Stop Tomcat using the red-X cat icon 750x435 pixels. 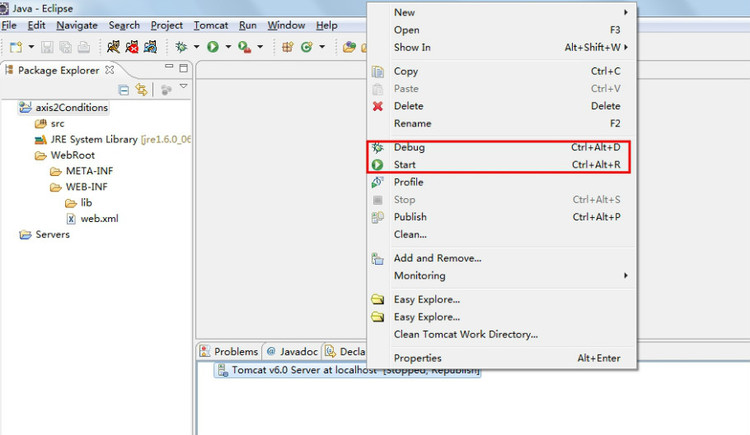[x=132, y=47]
